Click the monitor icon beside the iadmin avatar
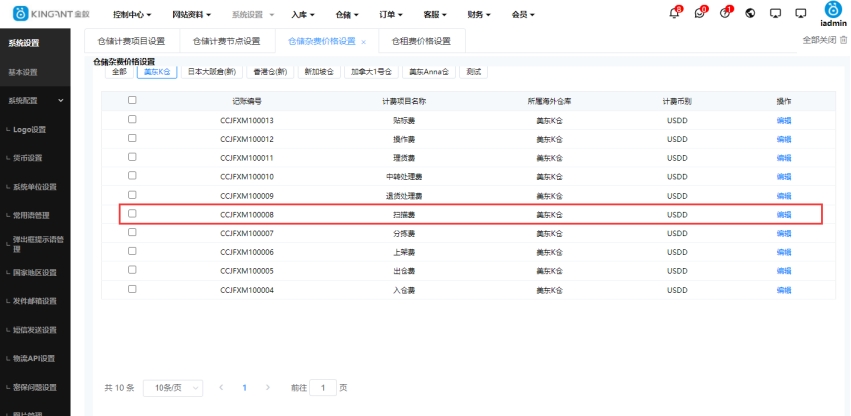The width and height of the screenshot is (851, 416). (801, 13)
